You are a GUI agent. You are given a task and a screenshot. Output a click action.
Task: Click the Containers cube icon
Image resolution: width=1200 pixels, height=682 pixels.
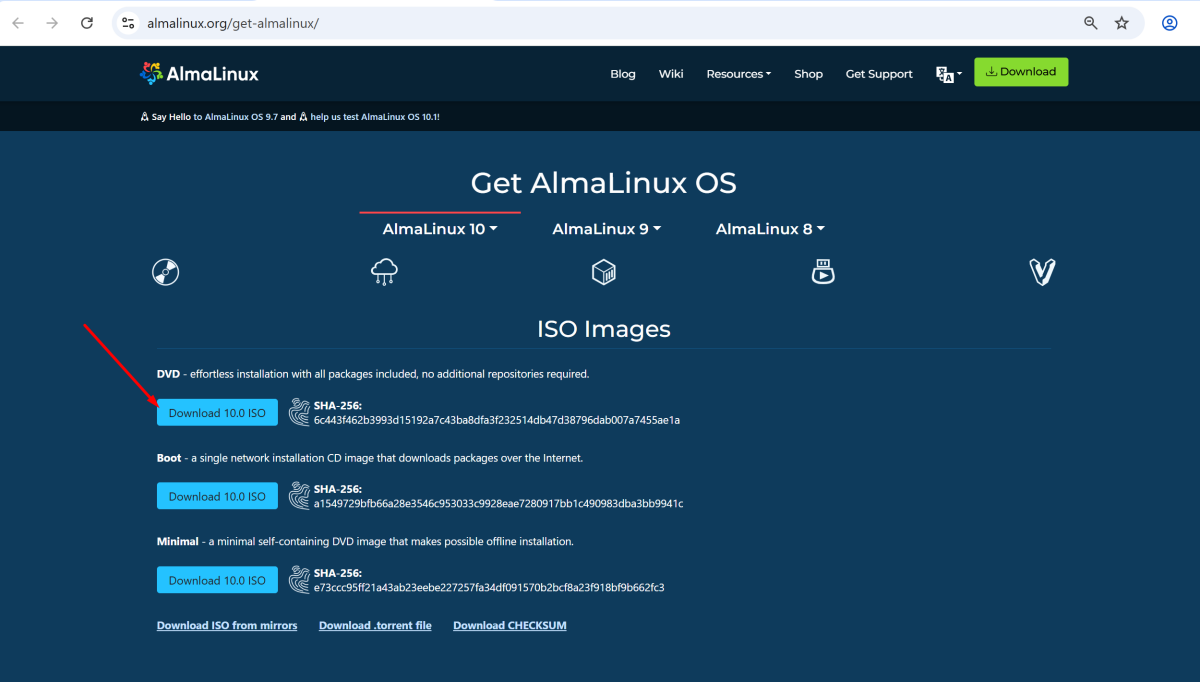(x=603, y=271)
